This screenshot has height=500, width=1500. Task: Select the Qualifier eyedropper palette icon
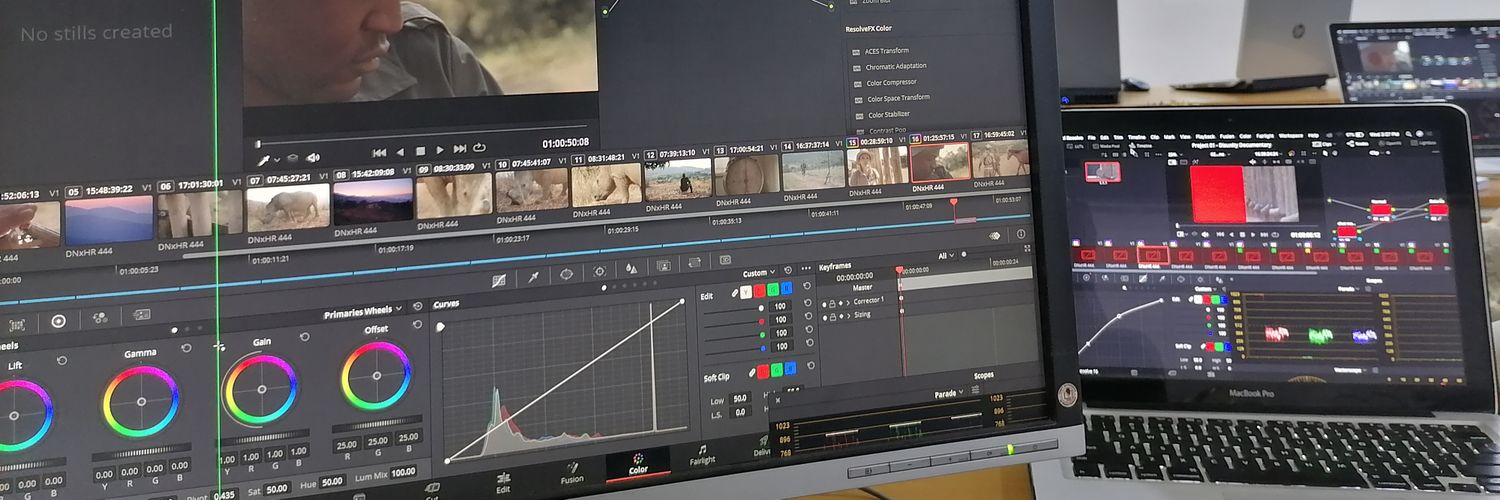533,278
